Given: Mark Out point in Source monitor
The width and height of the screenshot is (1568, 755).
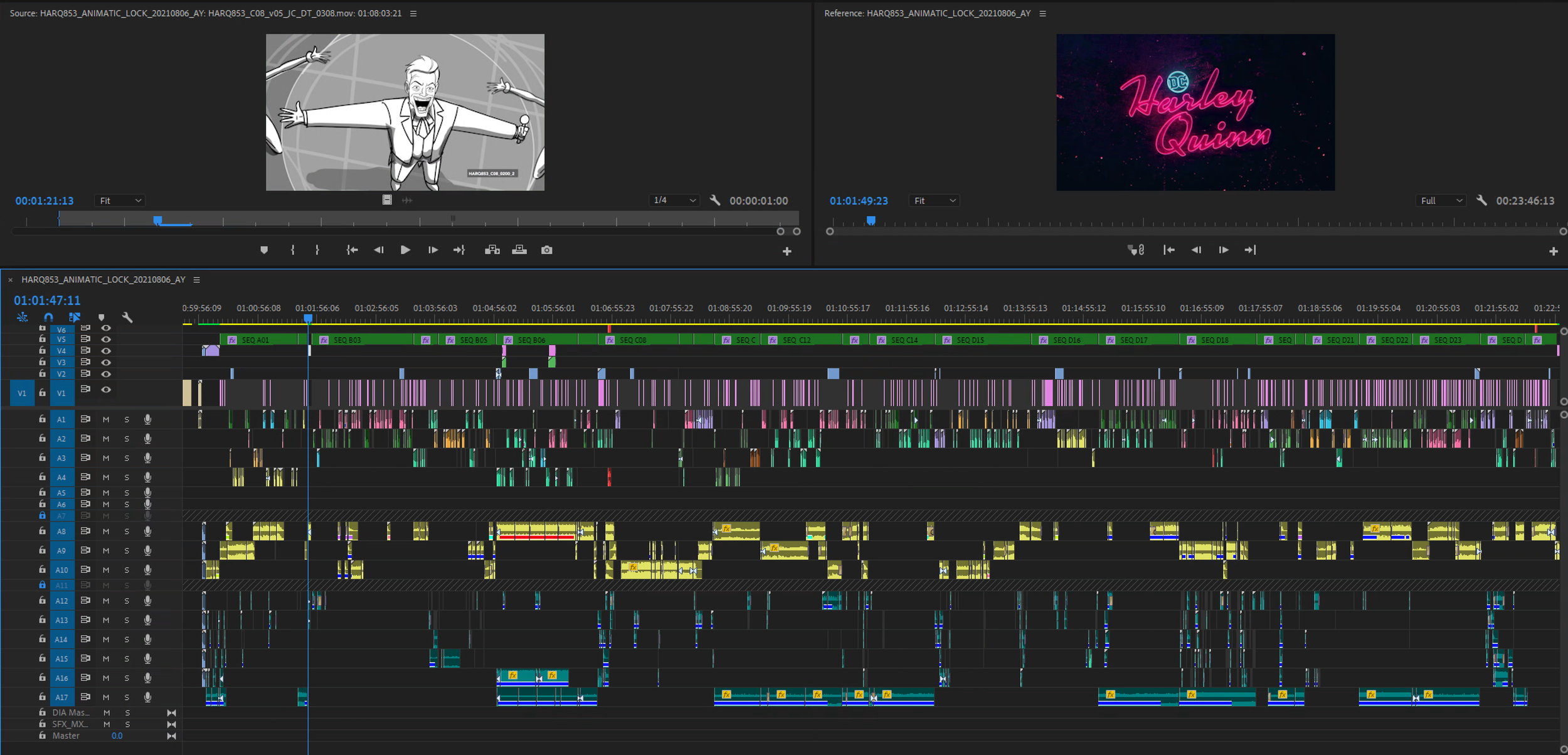Looking at the screenshot, I should coord(317,250).
